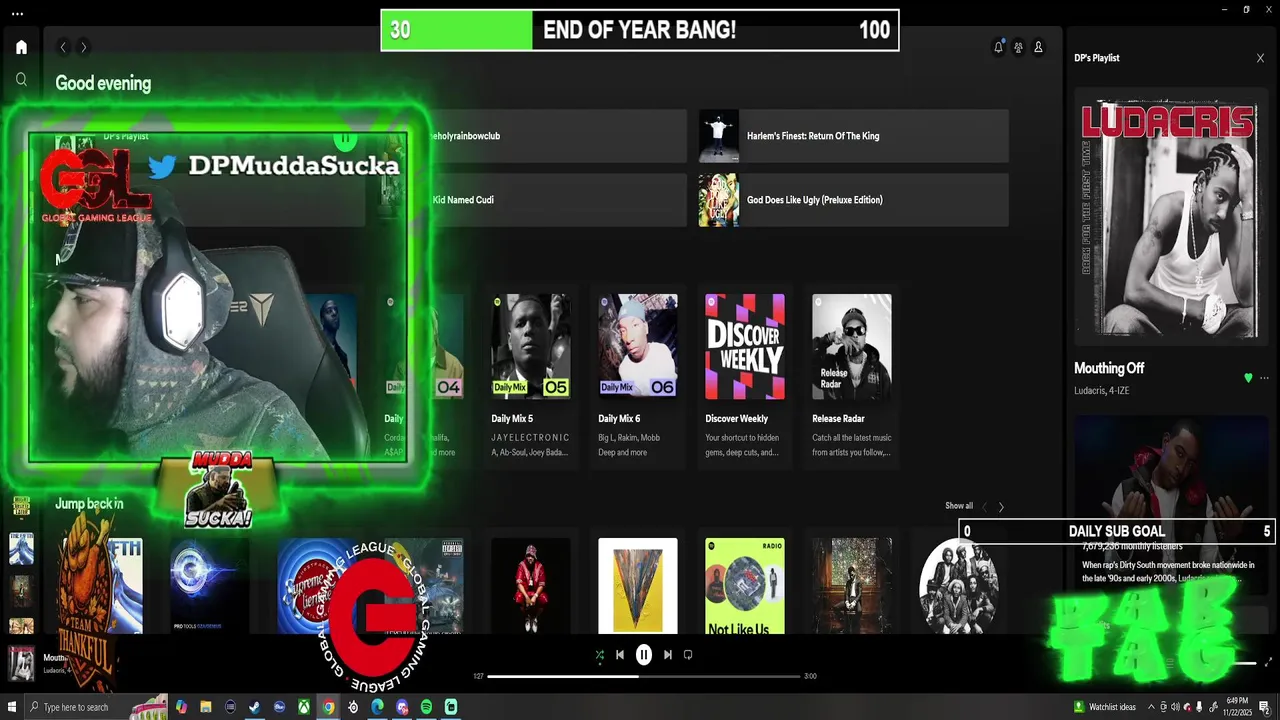Open the Ludacris, 4-IZE artist link

(x=1102, y=391)
